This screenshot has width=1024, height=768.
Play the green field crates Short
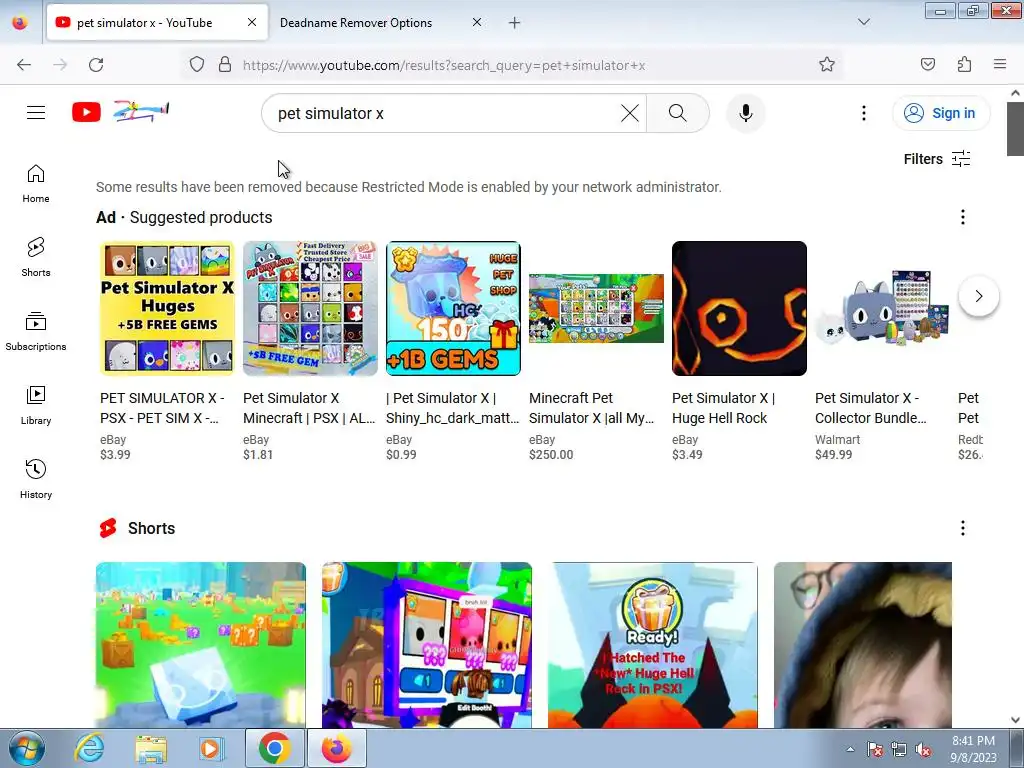[200, 645]
